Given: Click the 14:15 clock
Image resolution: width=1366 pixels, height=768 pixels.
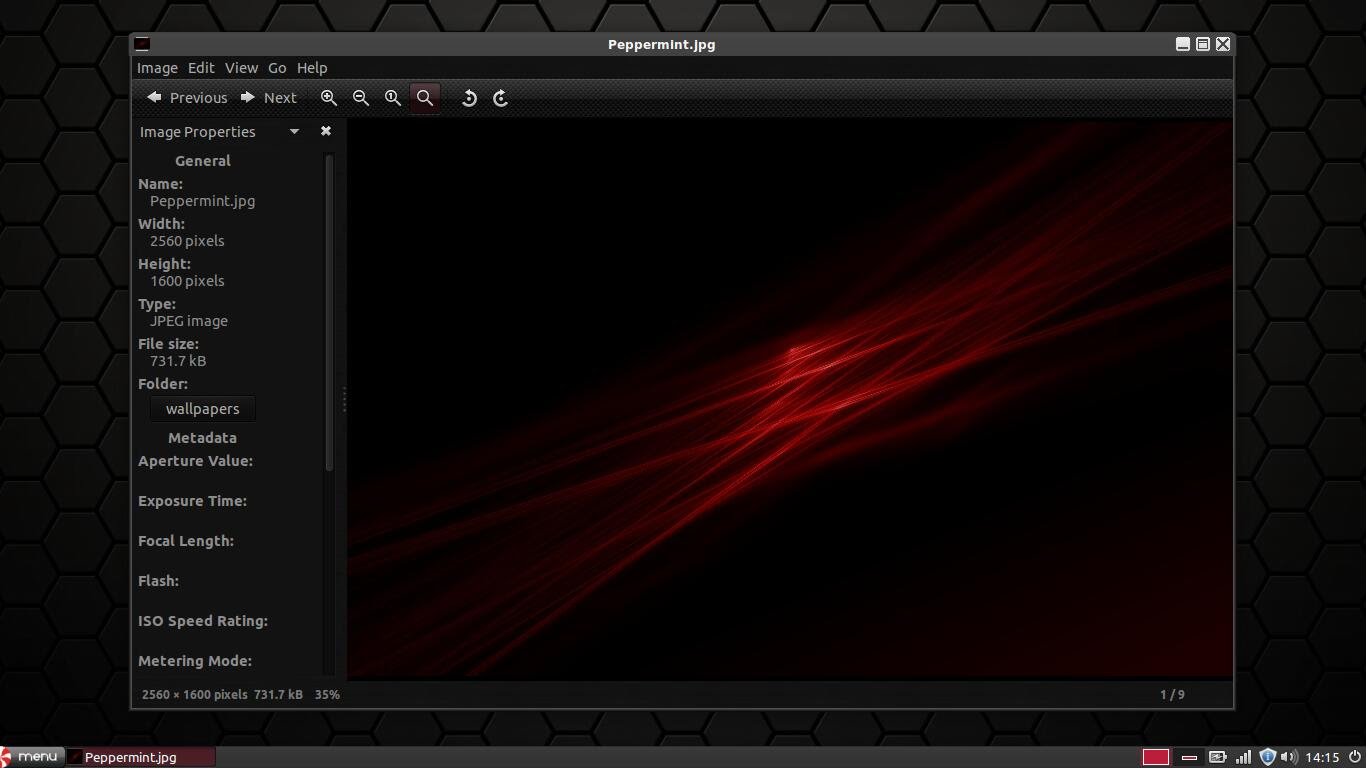Looking at the screenshot, I should [1322, 757].
